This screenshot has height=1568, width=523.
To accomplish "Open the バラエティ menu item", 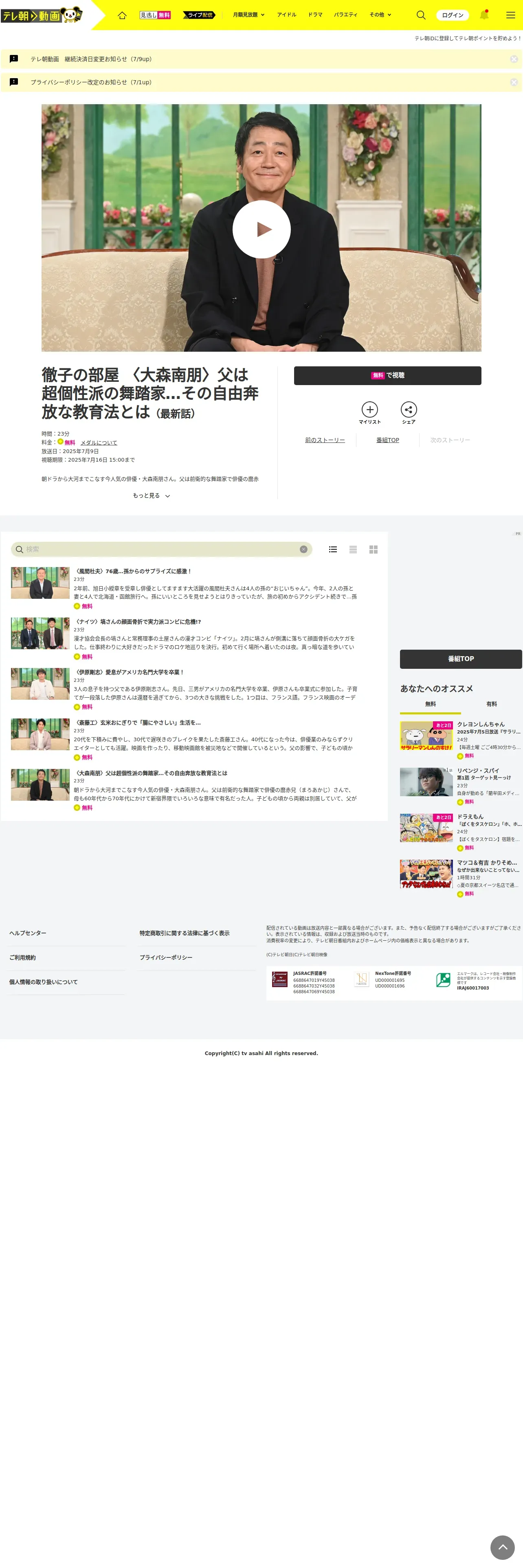I will (346, 15).
